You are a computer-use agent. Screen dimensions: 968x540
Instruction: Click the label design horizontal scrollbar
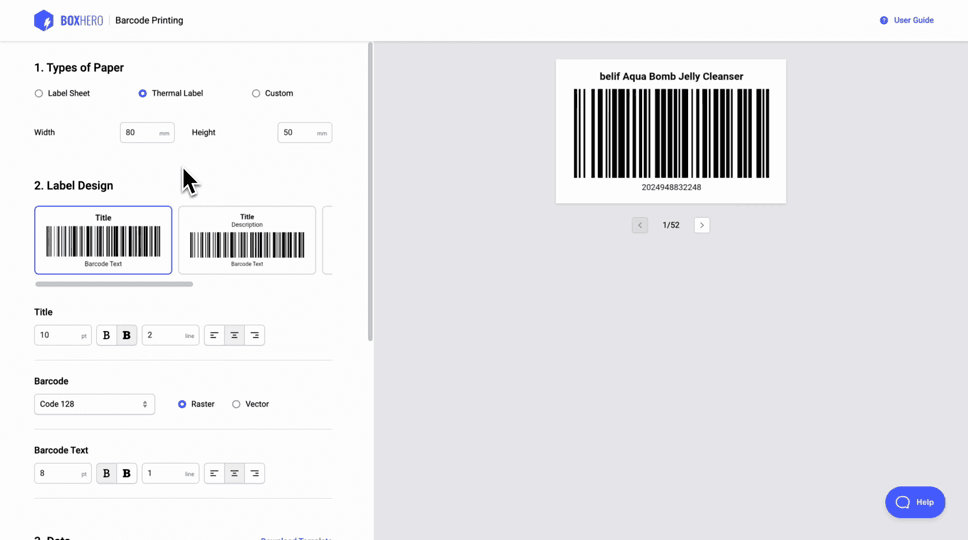pyautogui.click(x=114, y=284)
